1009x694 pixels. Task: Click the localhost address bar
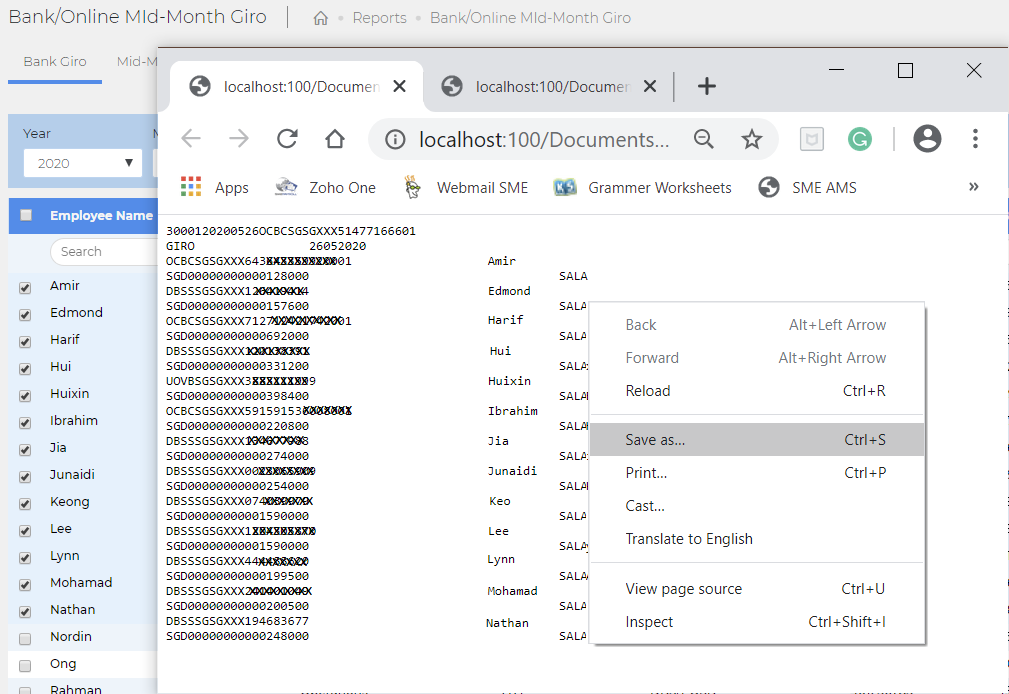tap(544, 139)
